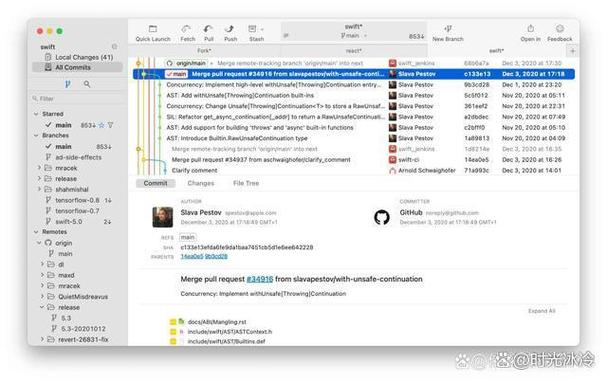Image resolution: width=607 pixels, height=382 pixels.
Task: Push commits with the Push icon
Action: [x=230, y=29]
